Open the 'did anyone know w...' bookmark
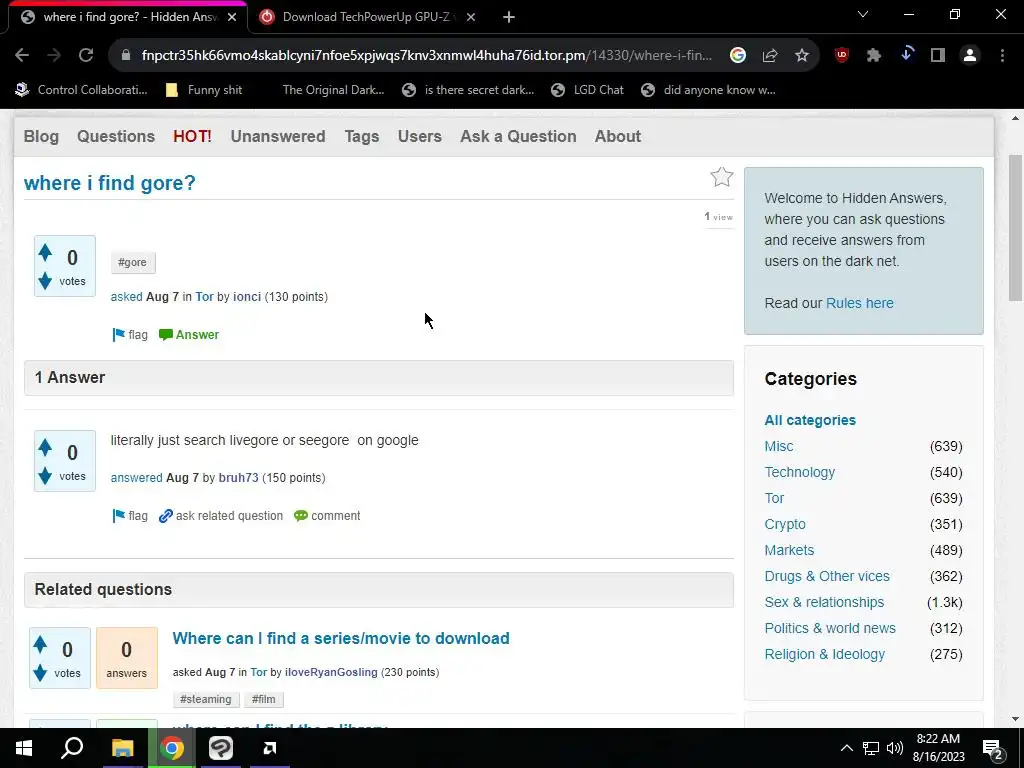This screenshot has width=1024, height=768. (x=709, y=90)
